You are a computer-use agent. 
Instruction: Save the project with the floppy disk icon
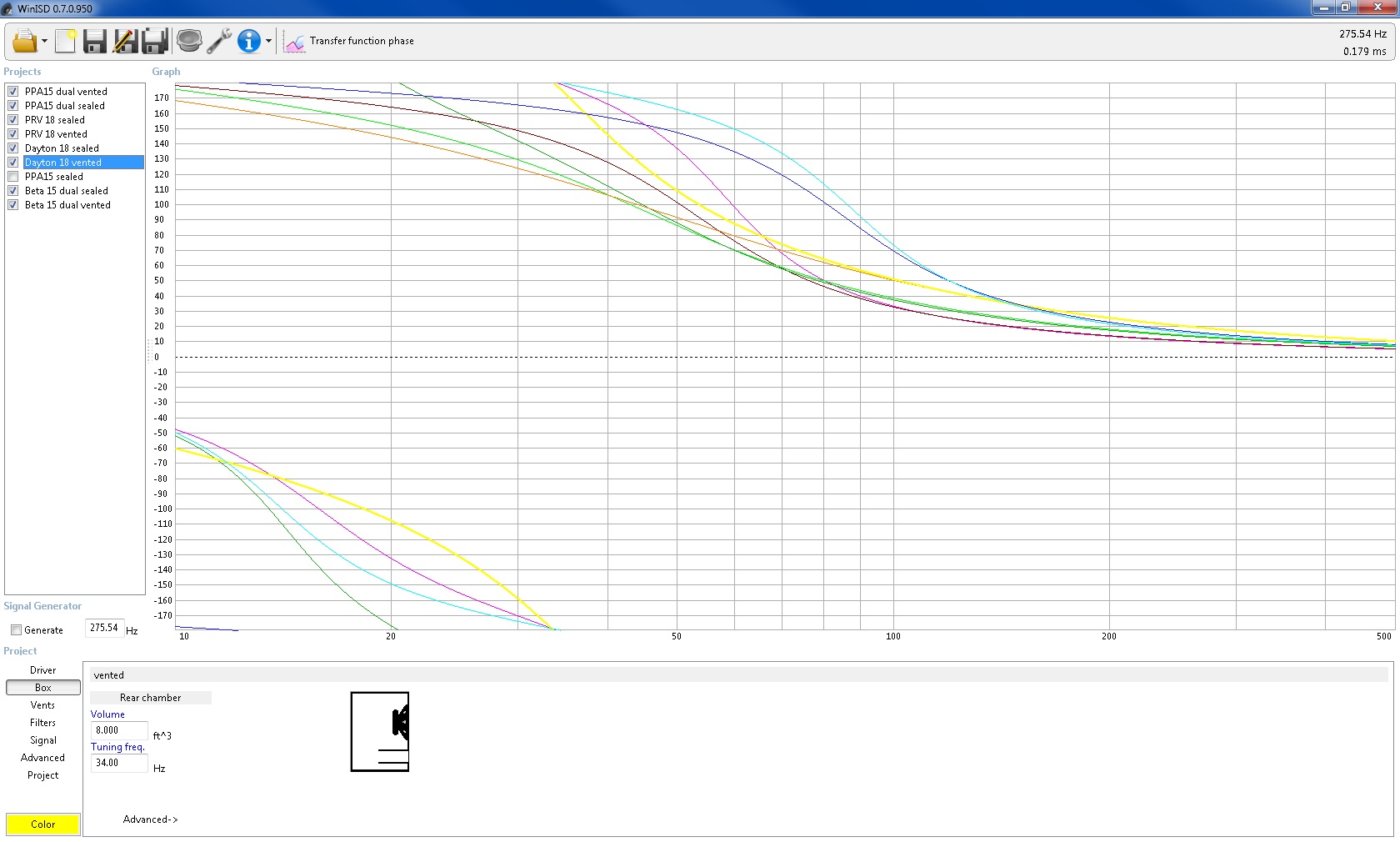pyautogui.click(x=95, y=40)
